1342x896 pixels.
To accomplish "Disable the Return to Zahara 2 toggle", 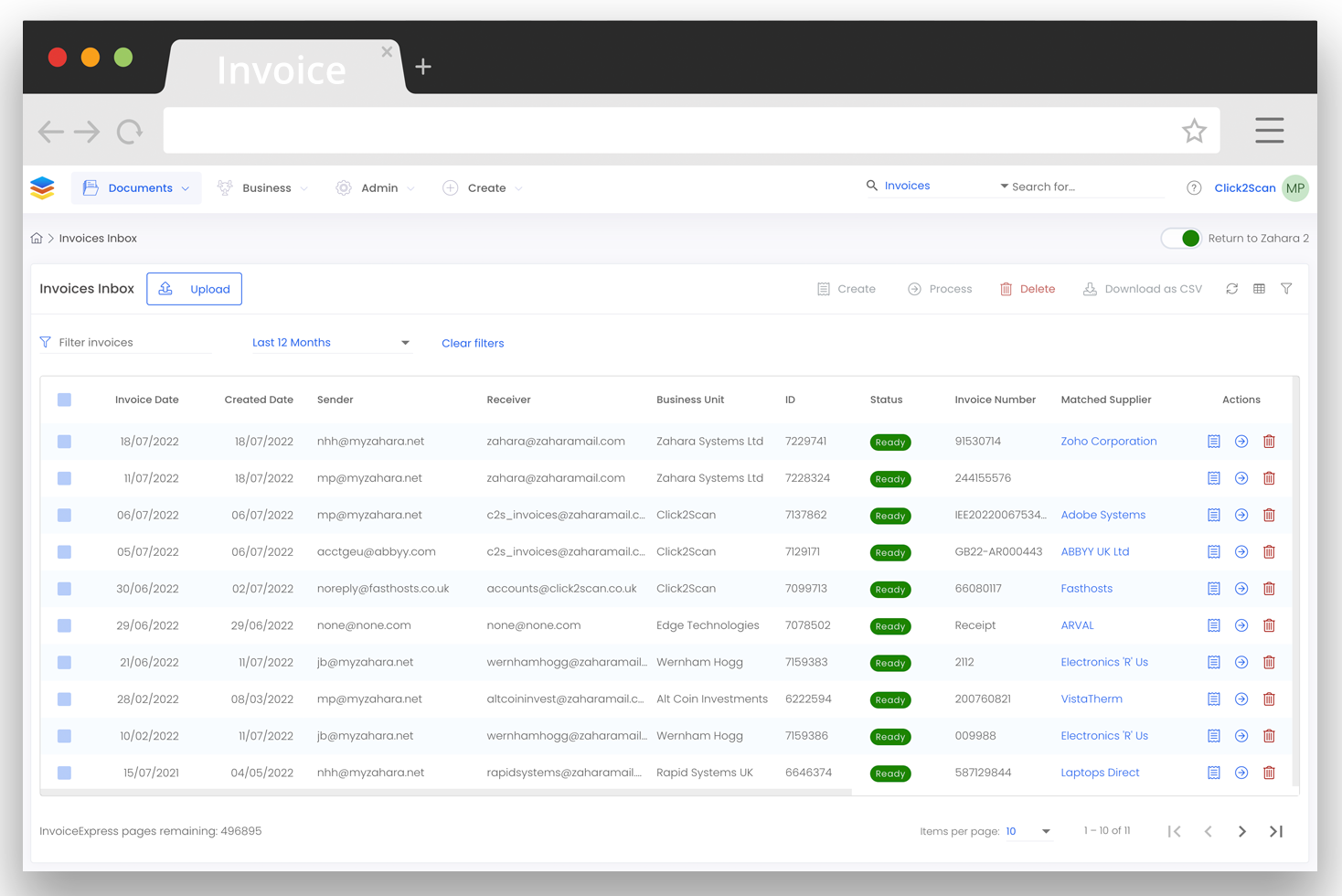I will pyautogui.click(x=1181, y=238).
